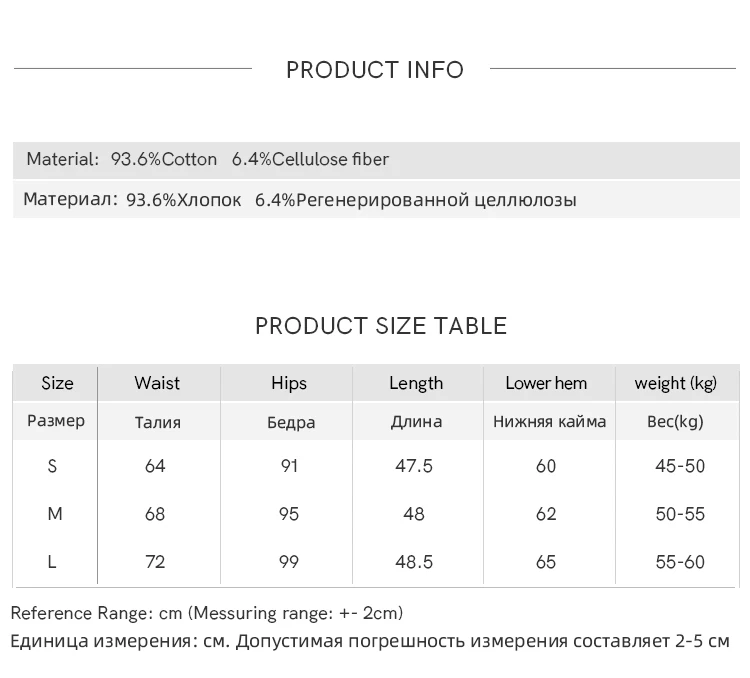The width and height of the screenshot is (750, 678).
Task: Select the L size row label
Action: coord(52,562)
